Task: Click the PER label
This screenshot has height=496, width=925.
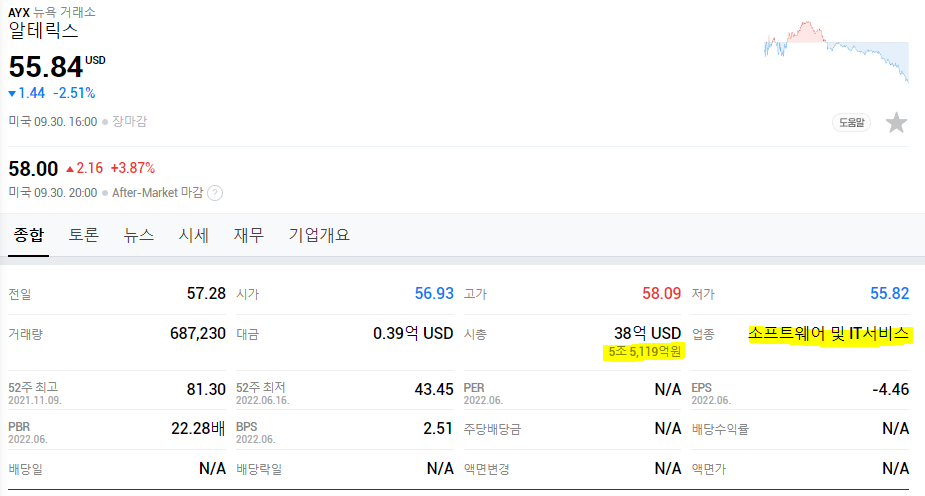Action: pos(474,388)
